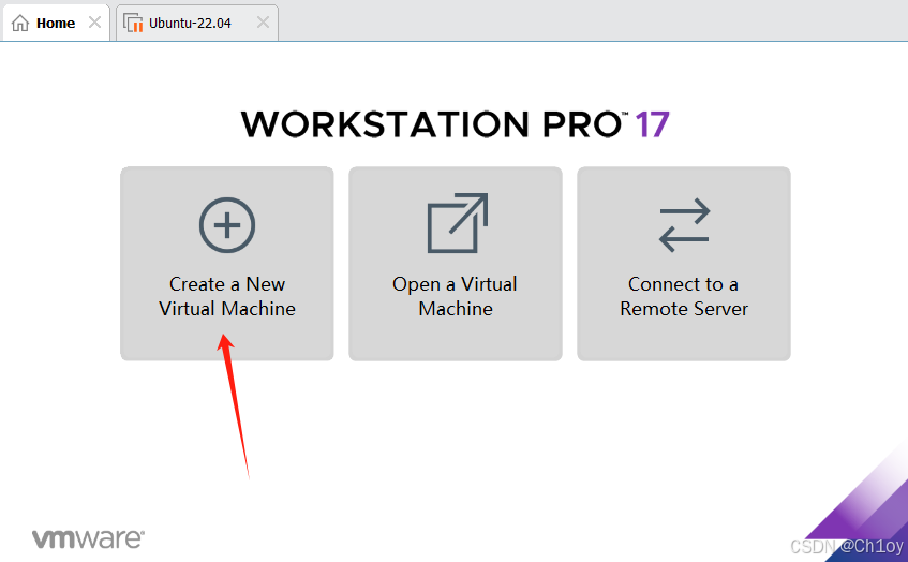
Task: Click the Ubuntu-22.04 VM tab icon
Action: click(x=133, y=23)
